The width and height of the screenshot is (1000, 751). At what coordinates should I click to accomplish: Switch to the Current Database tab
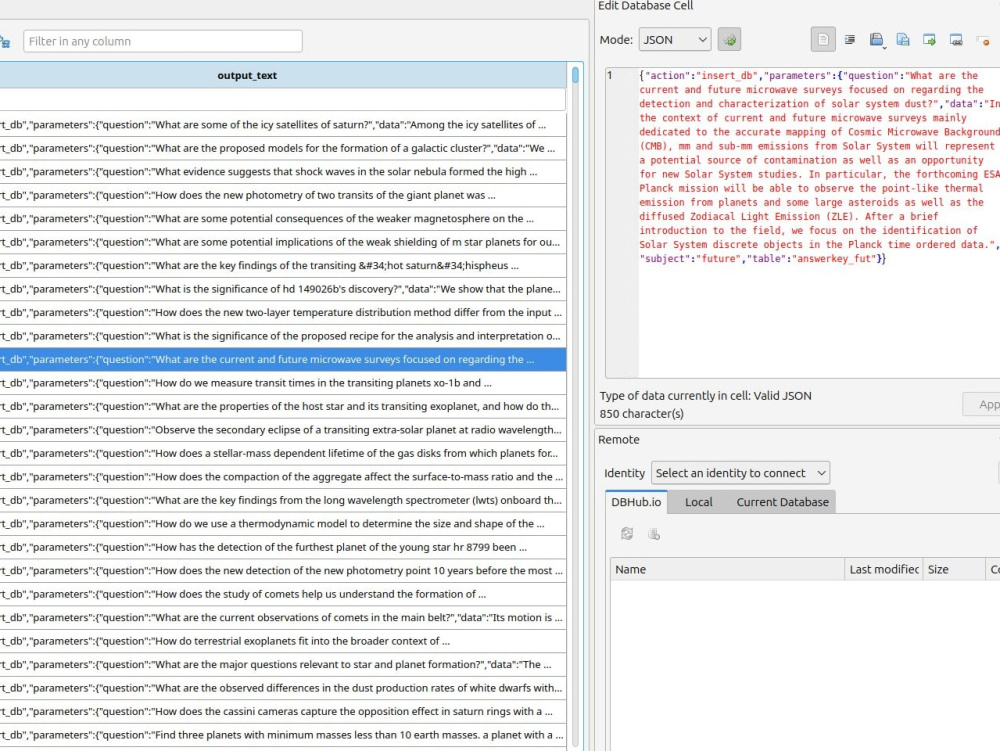783,502
